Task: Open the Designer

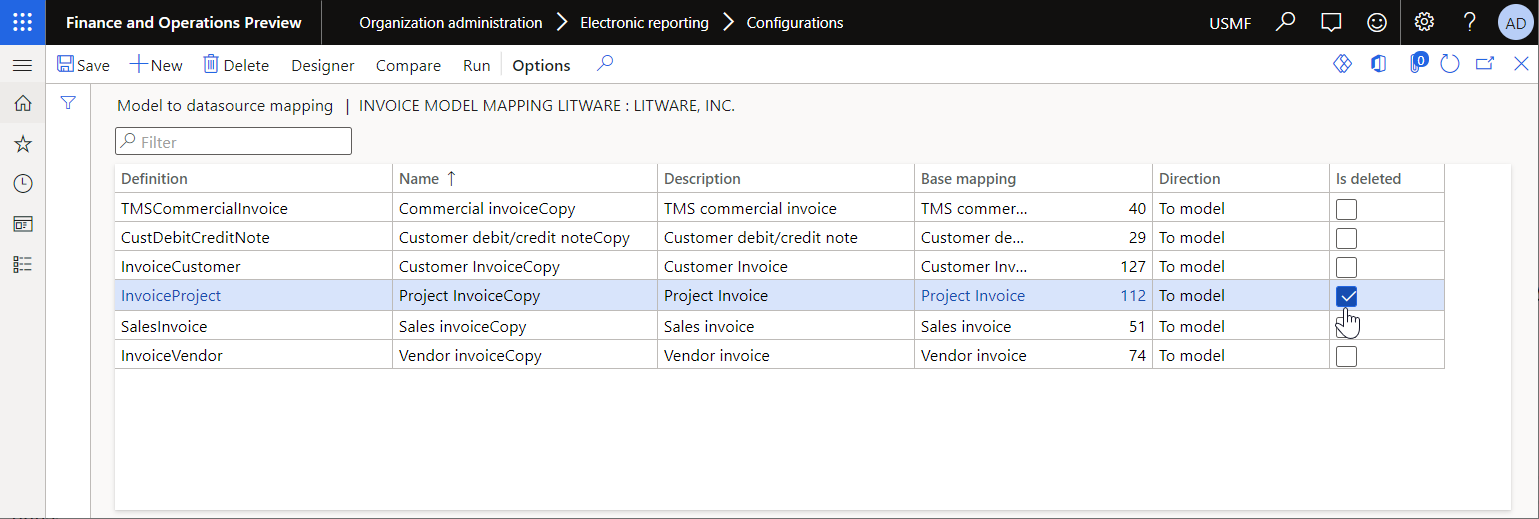Action: pos(323,65)
